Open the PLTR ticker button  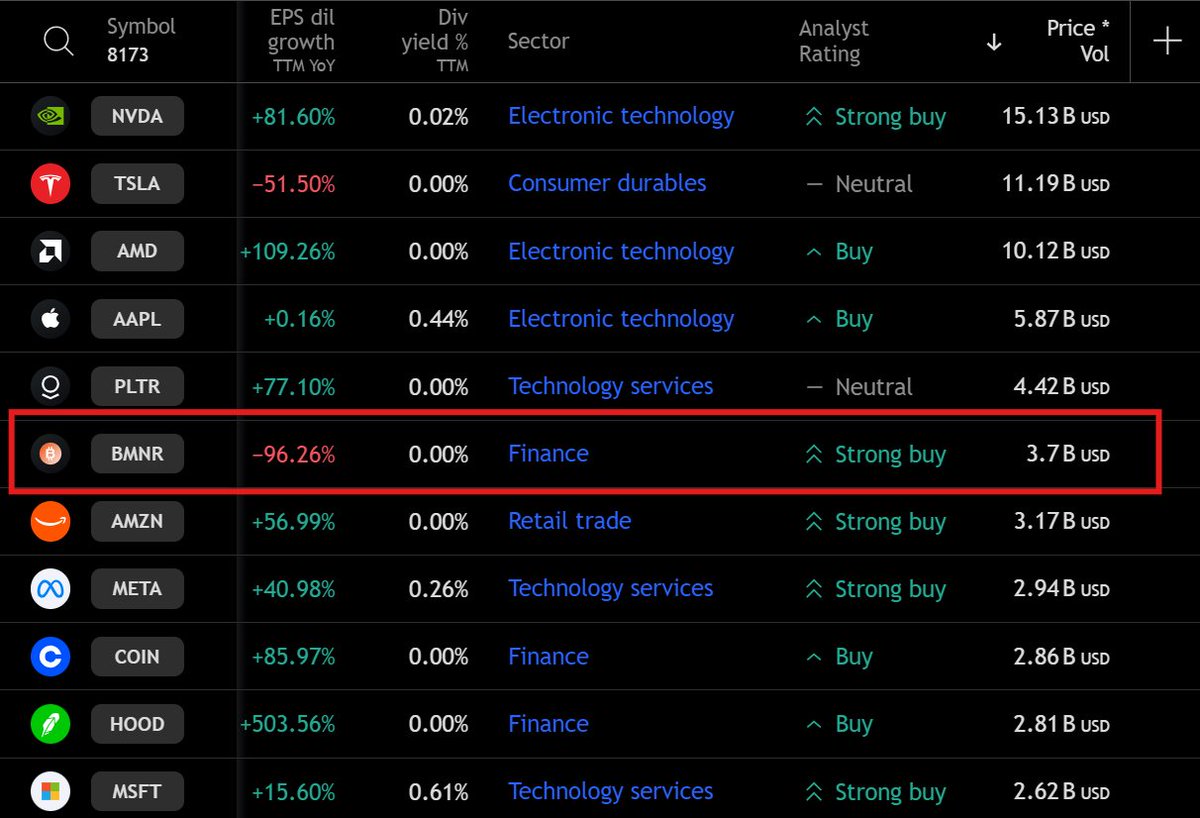(137, 386)
